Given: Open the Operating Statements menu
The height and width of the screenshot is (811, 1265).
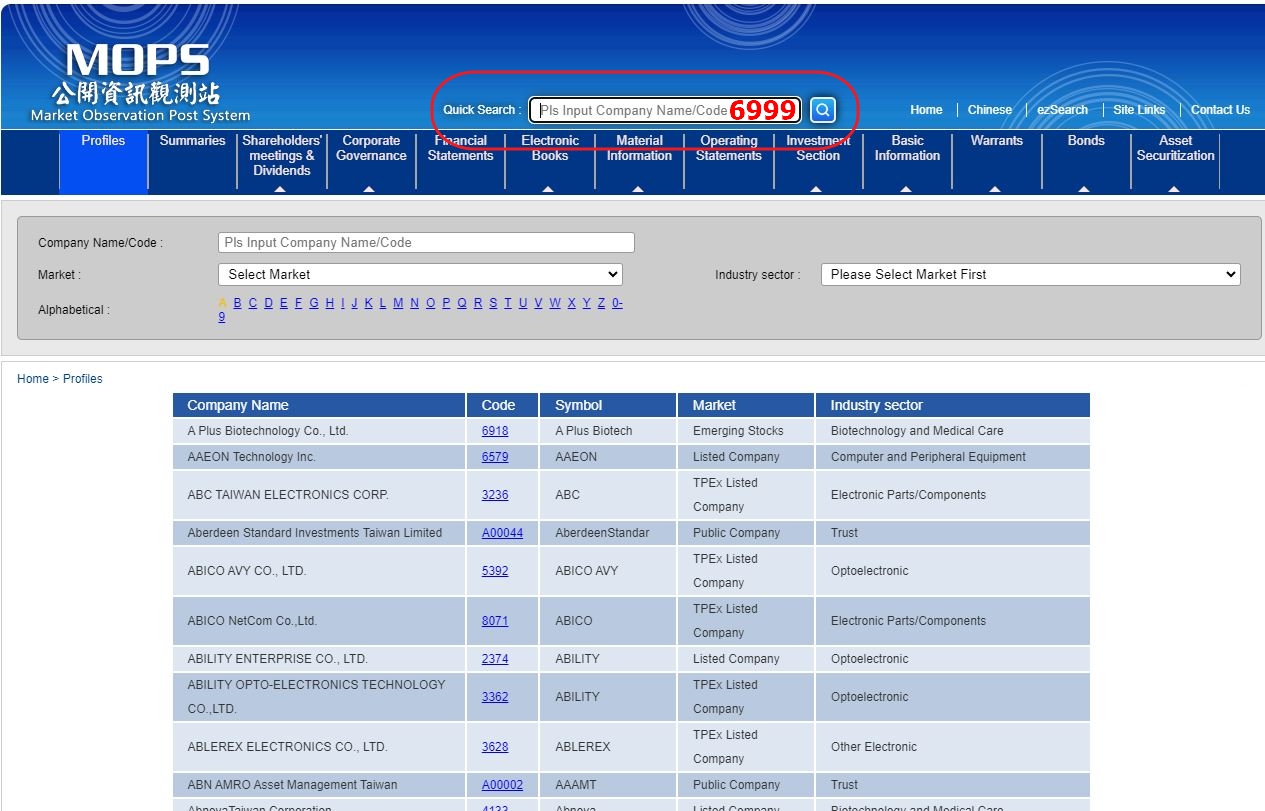Looking at the screenshot, I should coord(729,149).
